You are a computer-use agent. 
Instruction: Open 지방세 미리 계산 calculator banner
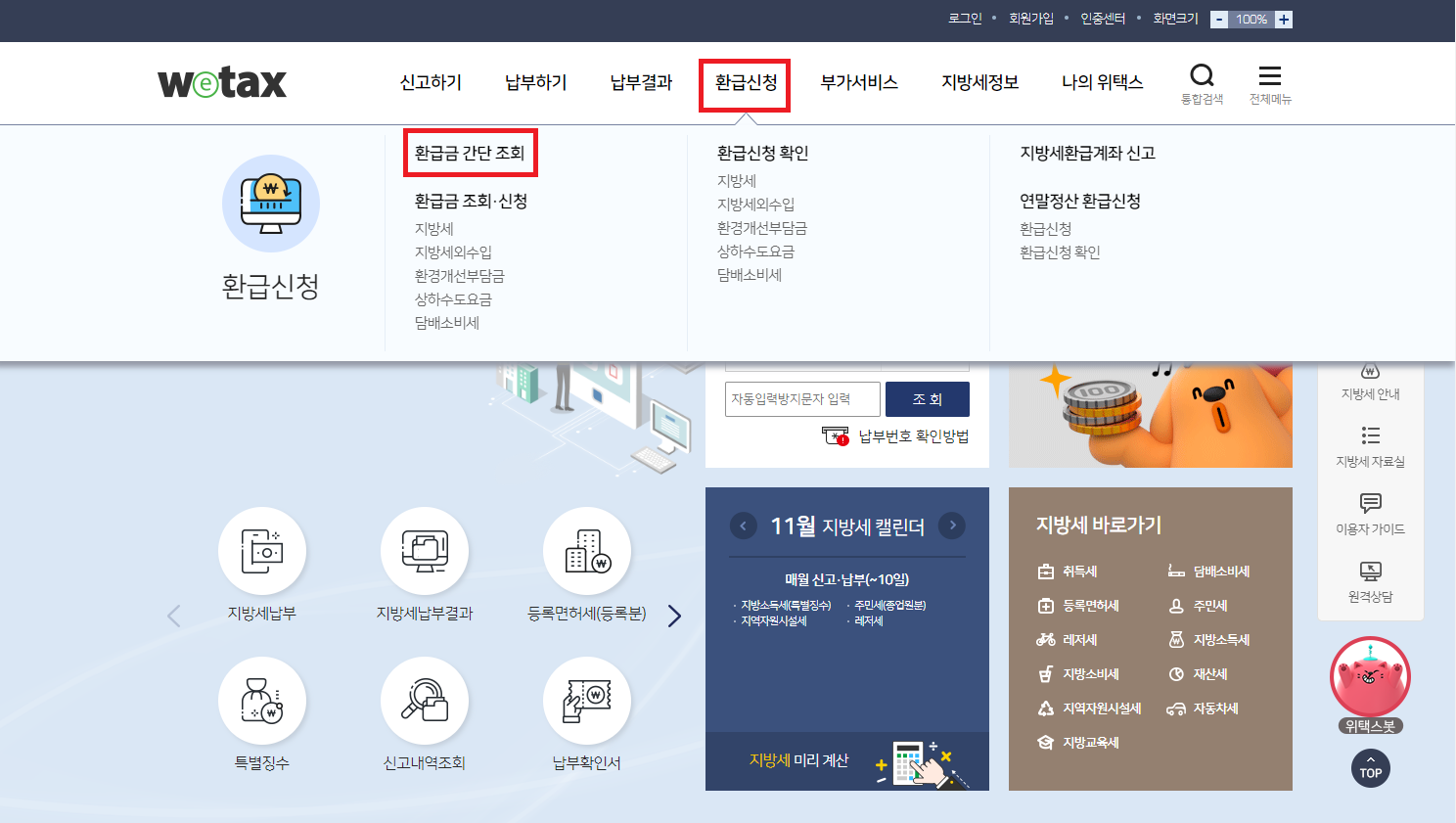tap(847, 761)
